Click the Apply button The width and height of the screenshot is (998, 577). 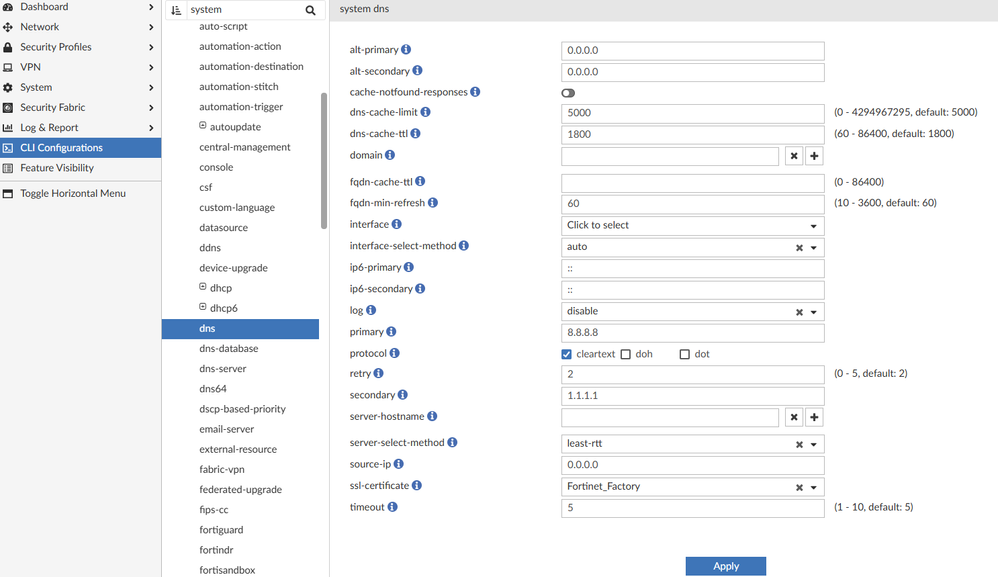[x=725, y=566]
